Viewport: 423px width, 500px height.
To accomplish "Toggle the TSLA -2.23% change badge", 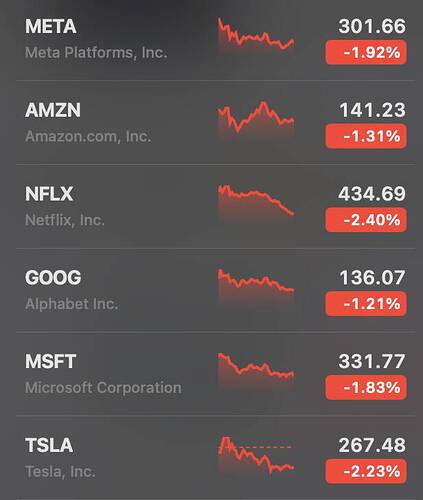I will click(366, 471).
